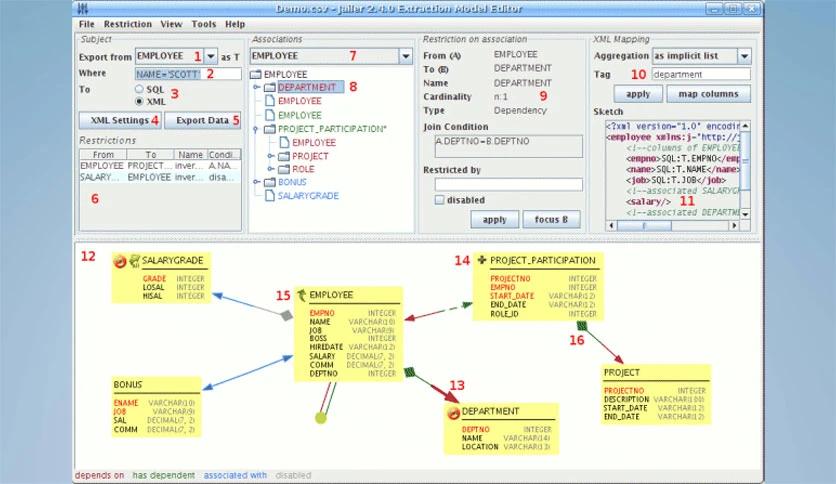836x484 pixels.
Task: Click the red icon on SALARYGRADE table
Action: [120, 261]
